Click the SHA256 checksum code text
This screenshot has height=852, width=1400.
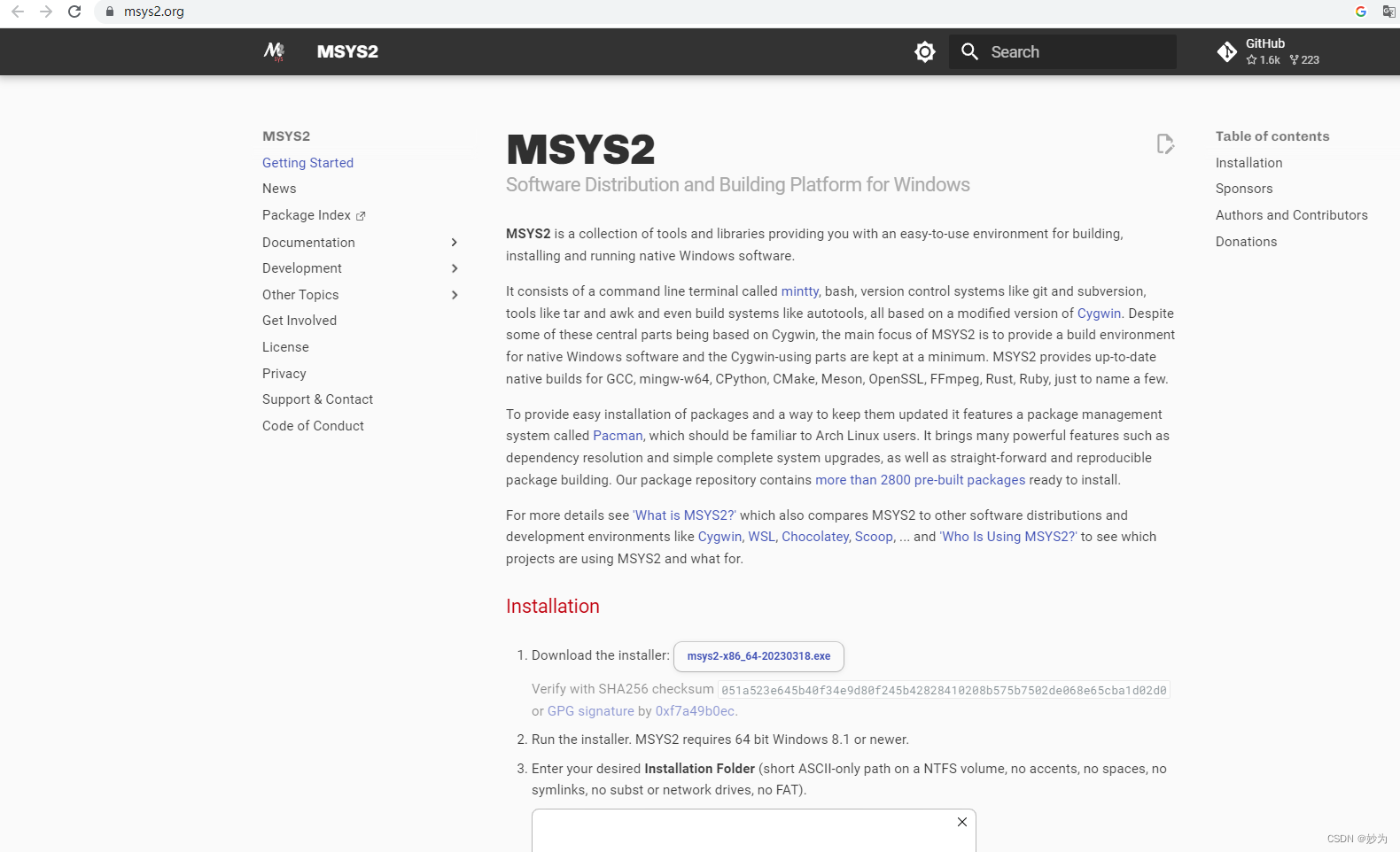coord(944,690)
